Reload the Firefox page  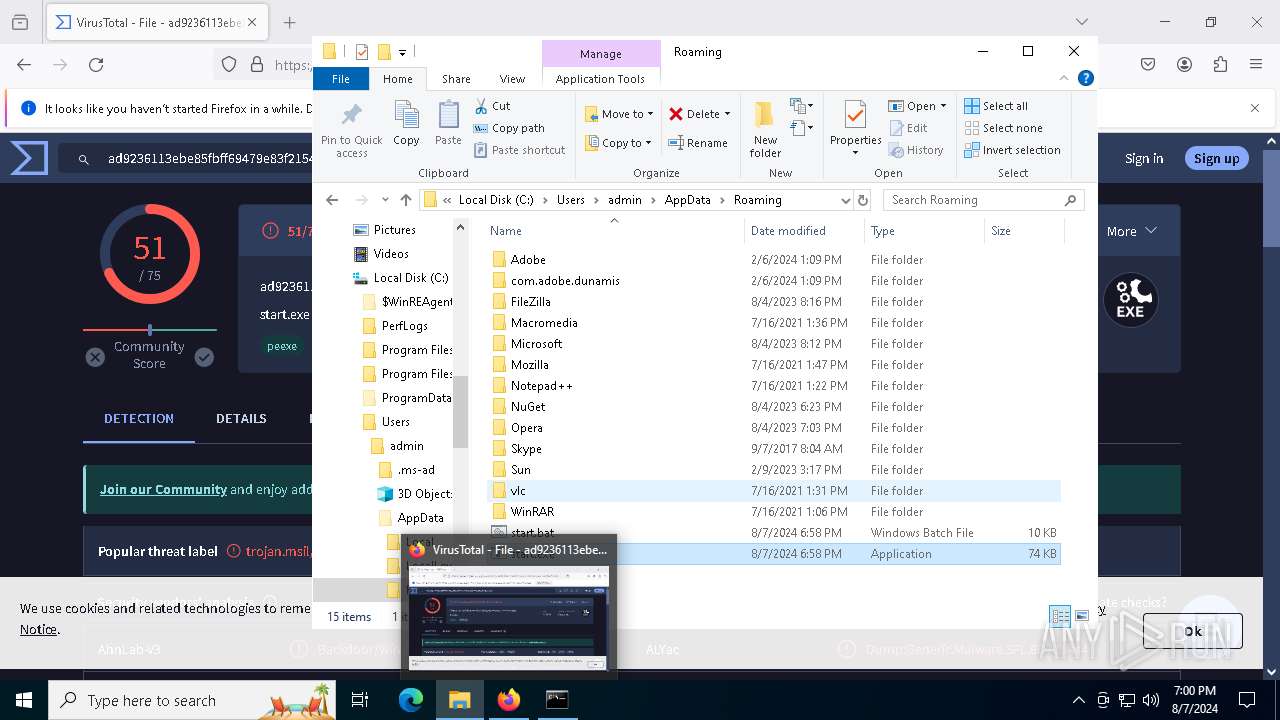(x=96, y=64)
